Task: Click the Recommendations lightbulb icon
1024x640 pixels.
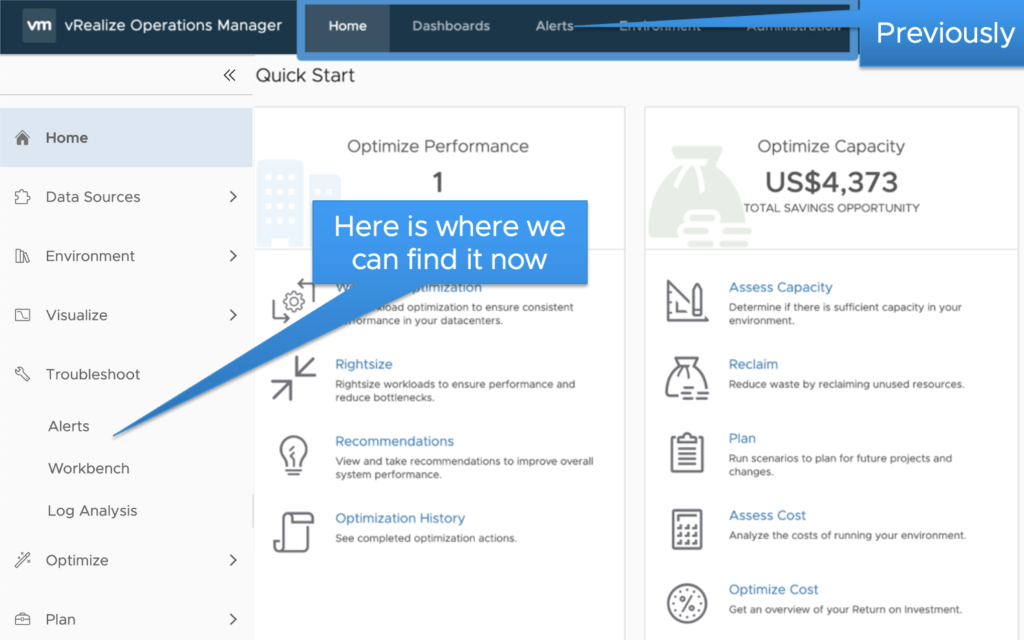Action: (x=293, y=455)
